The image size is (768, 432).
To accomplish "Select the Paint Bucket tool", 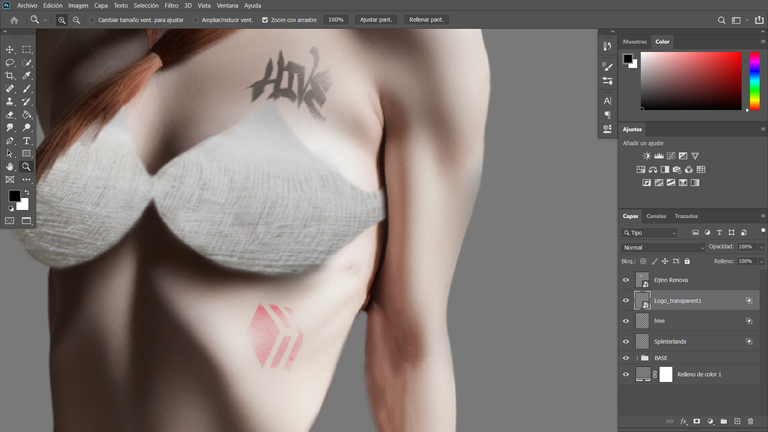I will (x=26, y=115).
